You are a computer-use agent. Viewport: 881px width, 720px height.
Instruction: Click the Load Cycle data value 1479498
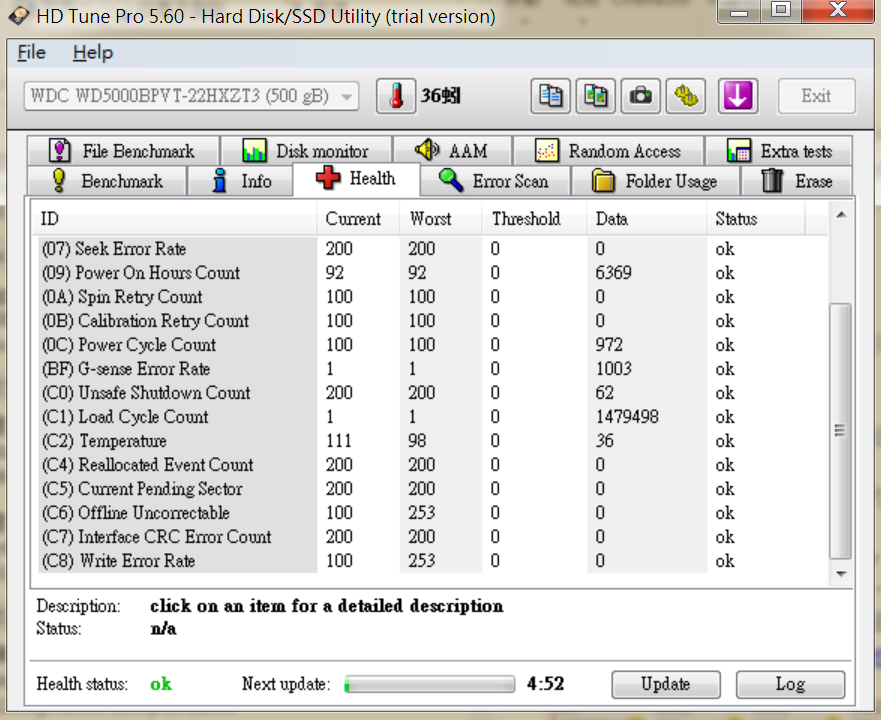pos(627,417)
